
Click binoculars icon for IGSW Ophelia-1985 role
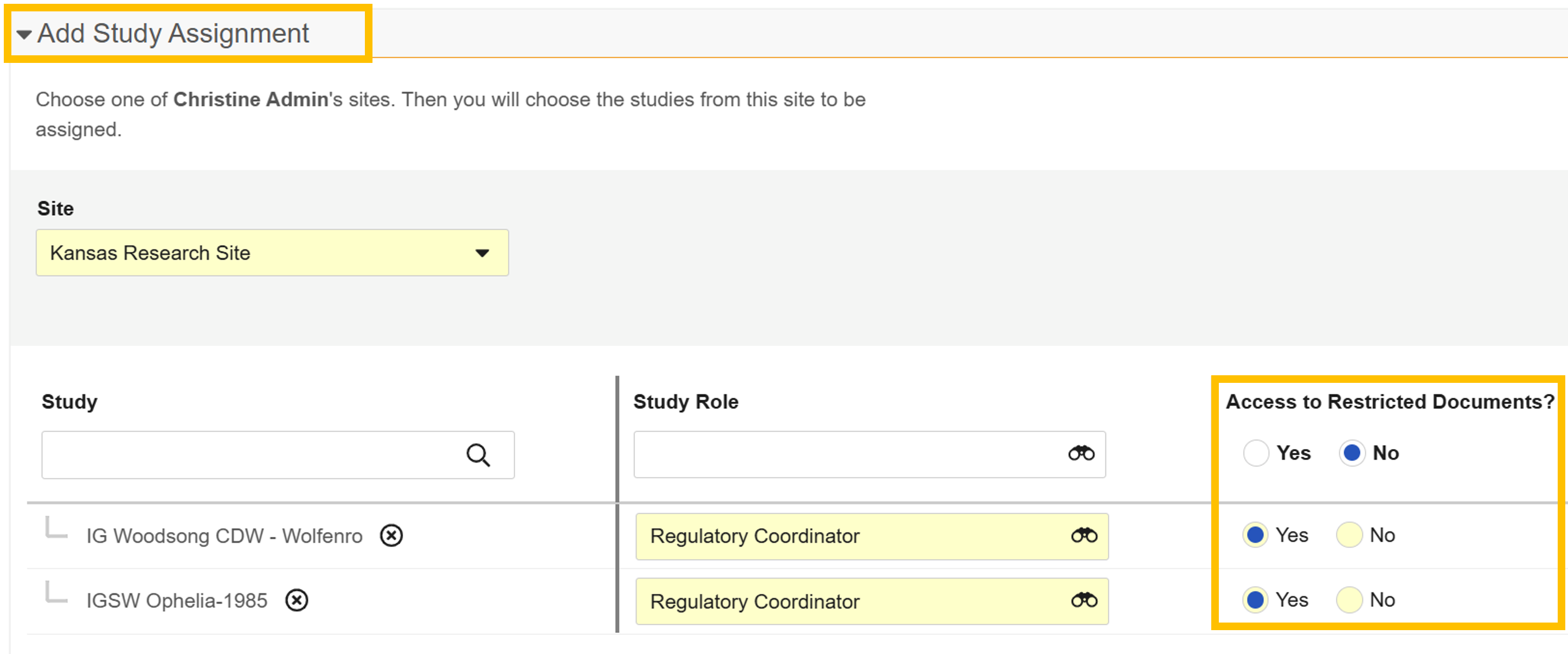click(1083, 601)
